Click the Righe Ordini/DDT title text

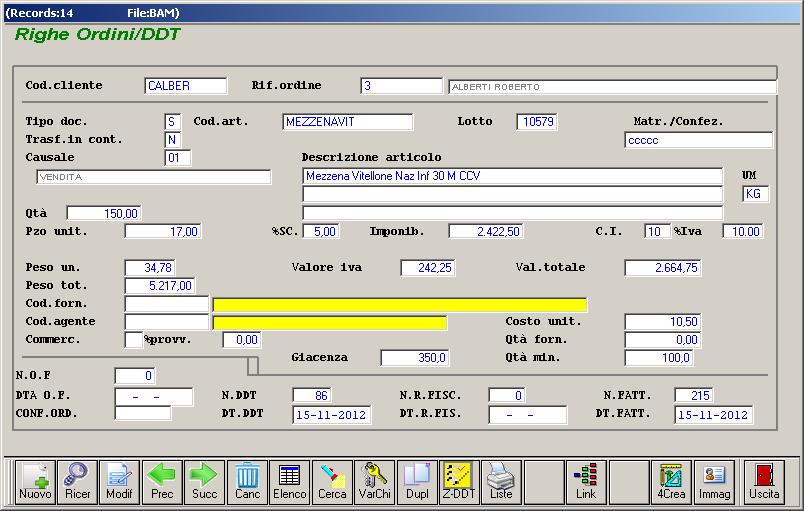97,34
